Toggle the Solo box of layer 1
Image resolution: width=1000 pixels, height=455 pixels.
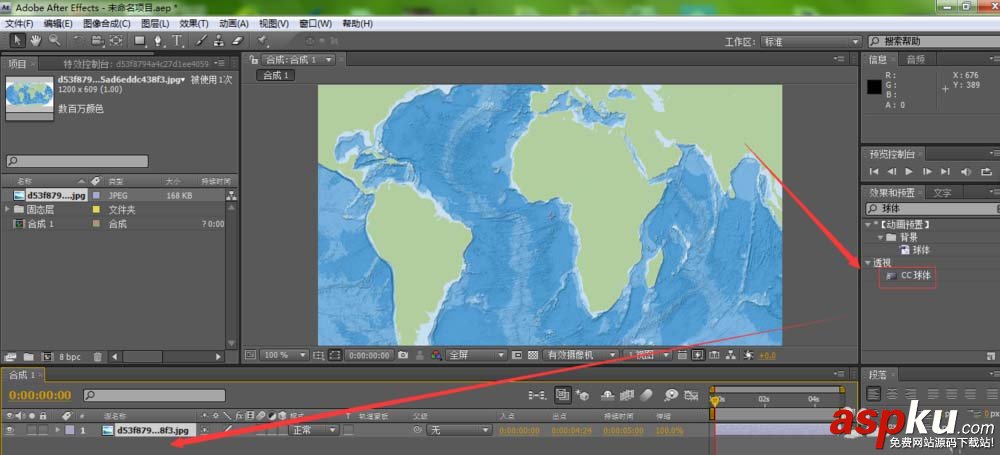32,431
